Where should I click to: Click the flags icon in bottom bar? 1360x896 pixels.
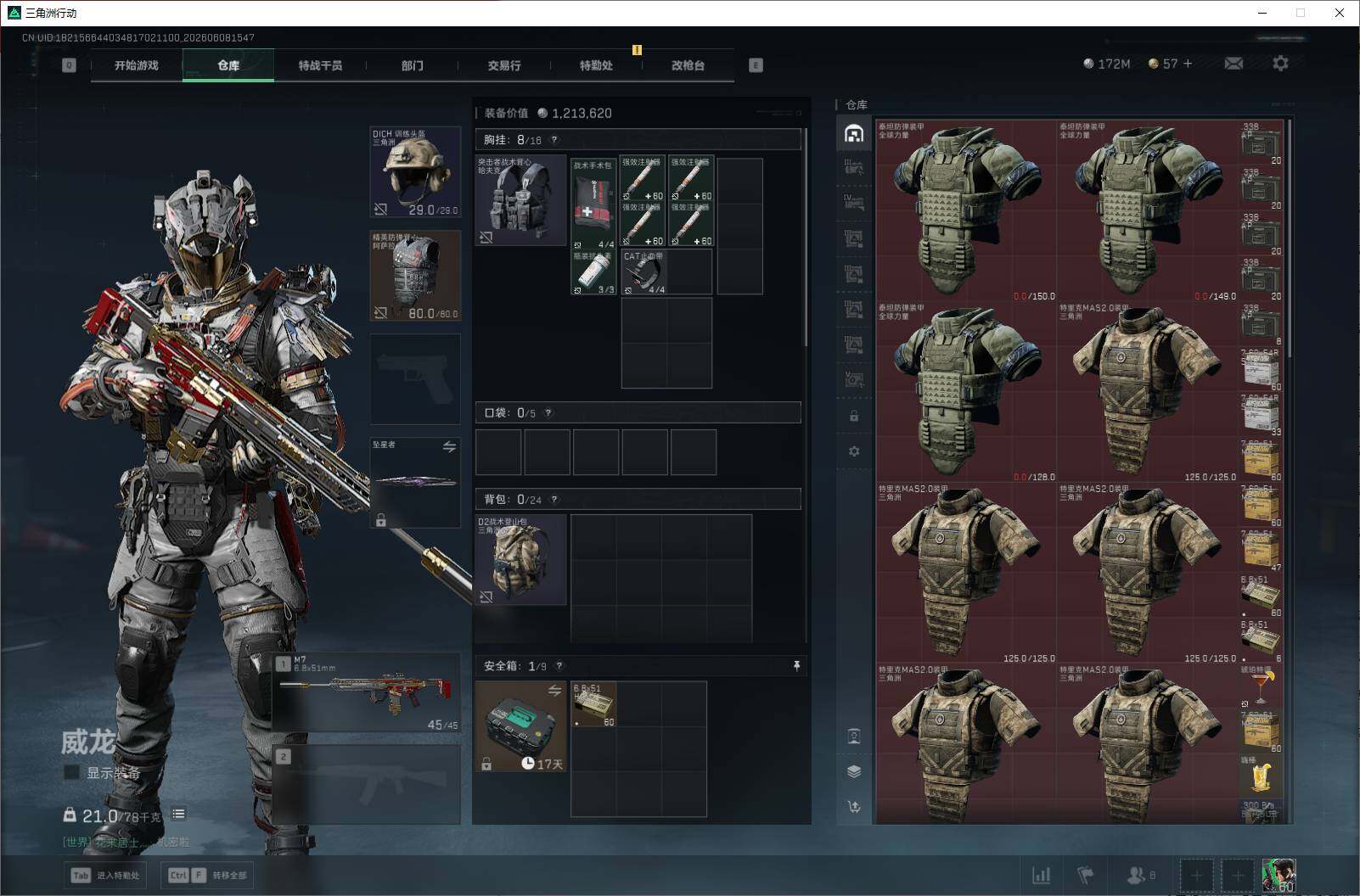1086,875
